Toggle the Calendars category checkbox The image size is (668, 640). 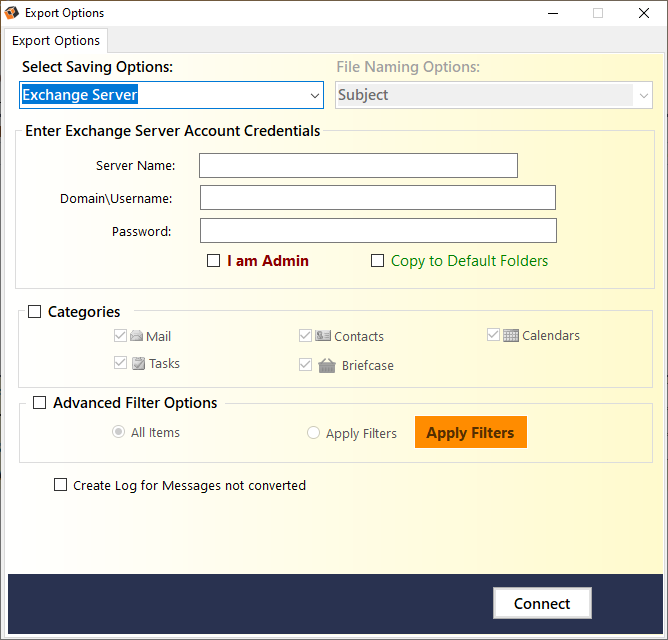[x=493, y=335]
